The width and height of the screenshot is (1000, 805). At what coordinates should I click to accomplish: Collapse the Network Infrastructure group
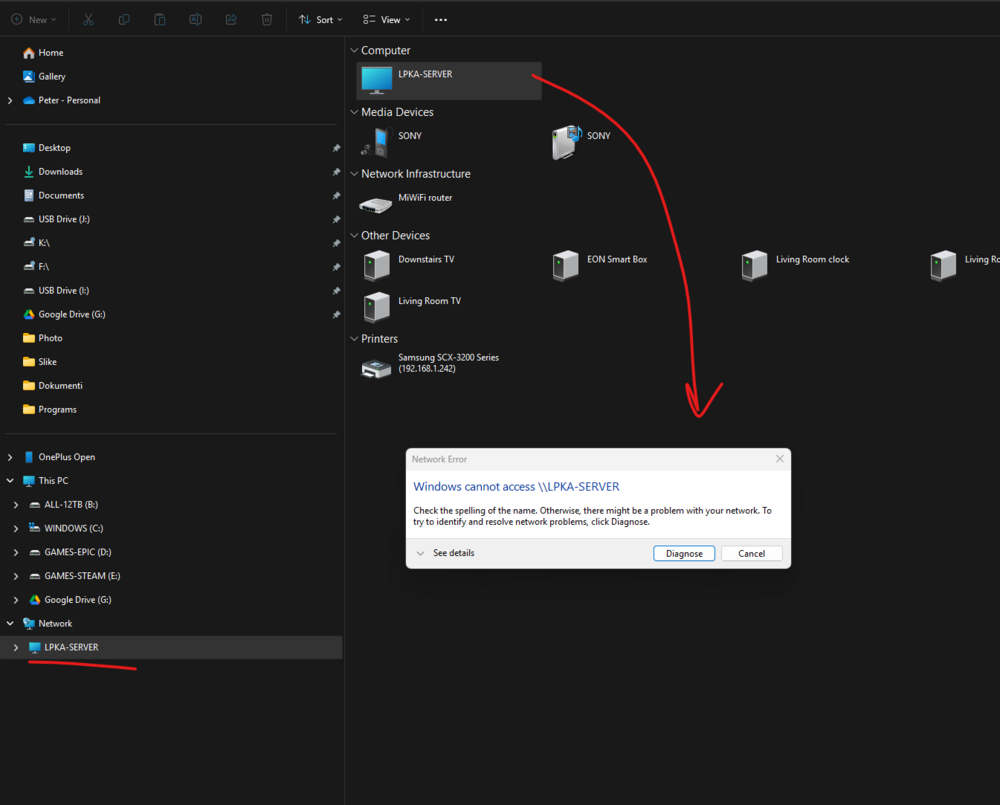coord(354,174)
